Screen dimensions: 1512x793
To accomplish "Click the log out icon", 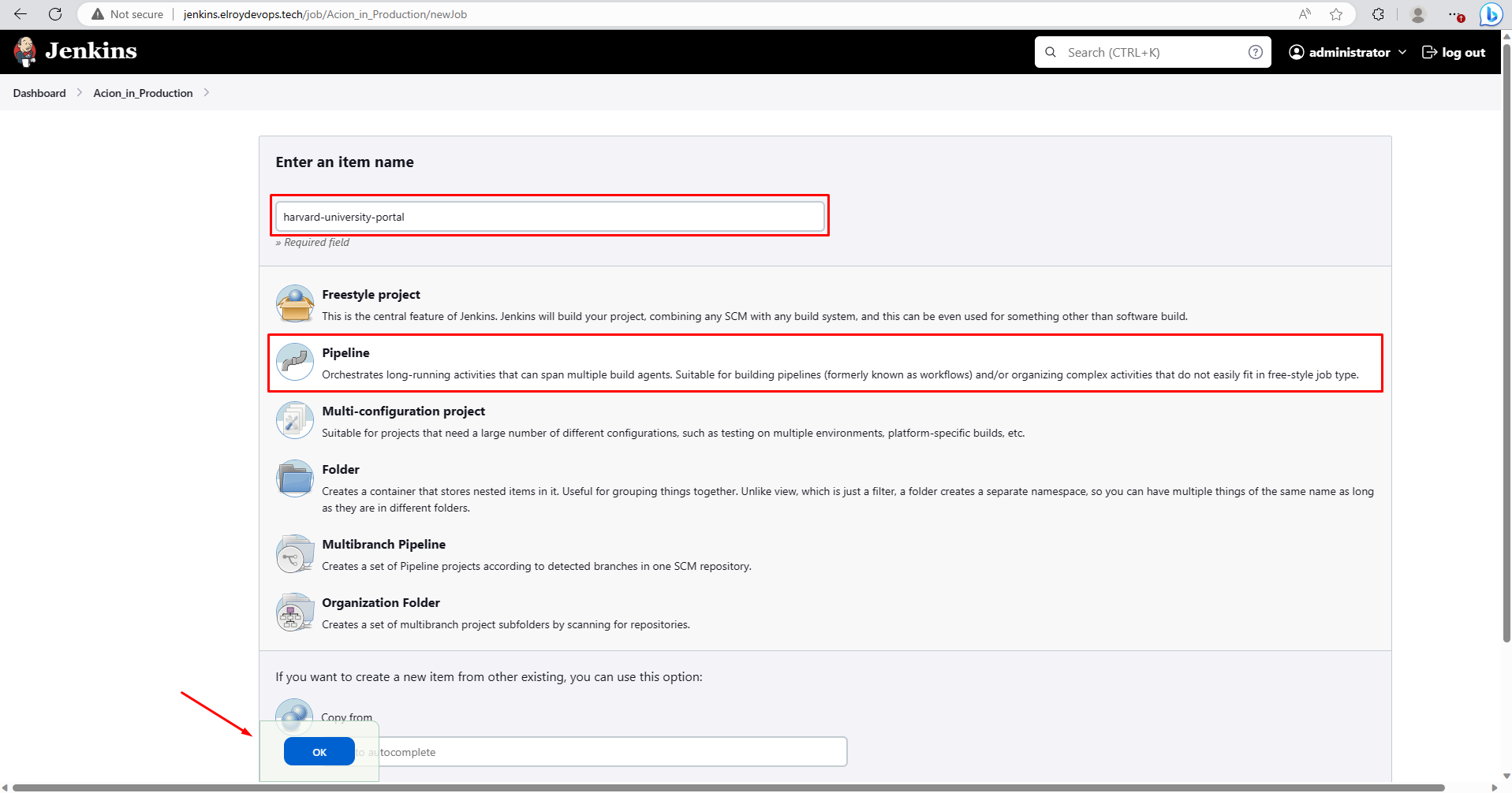I will 1429,52.
